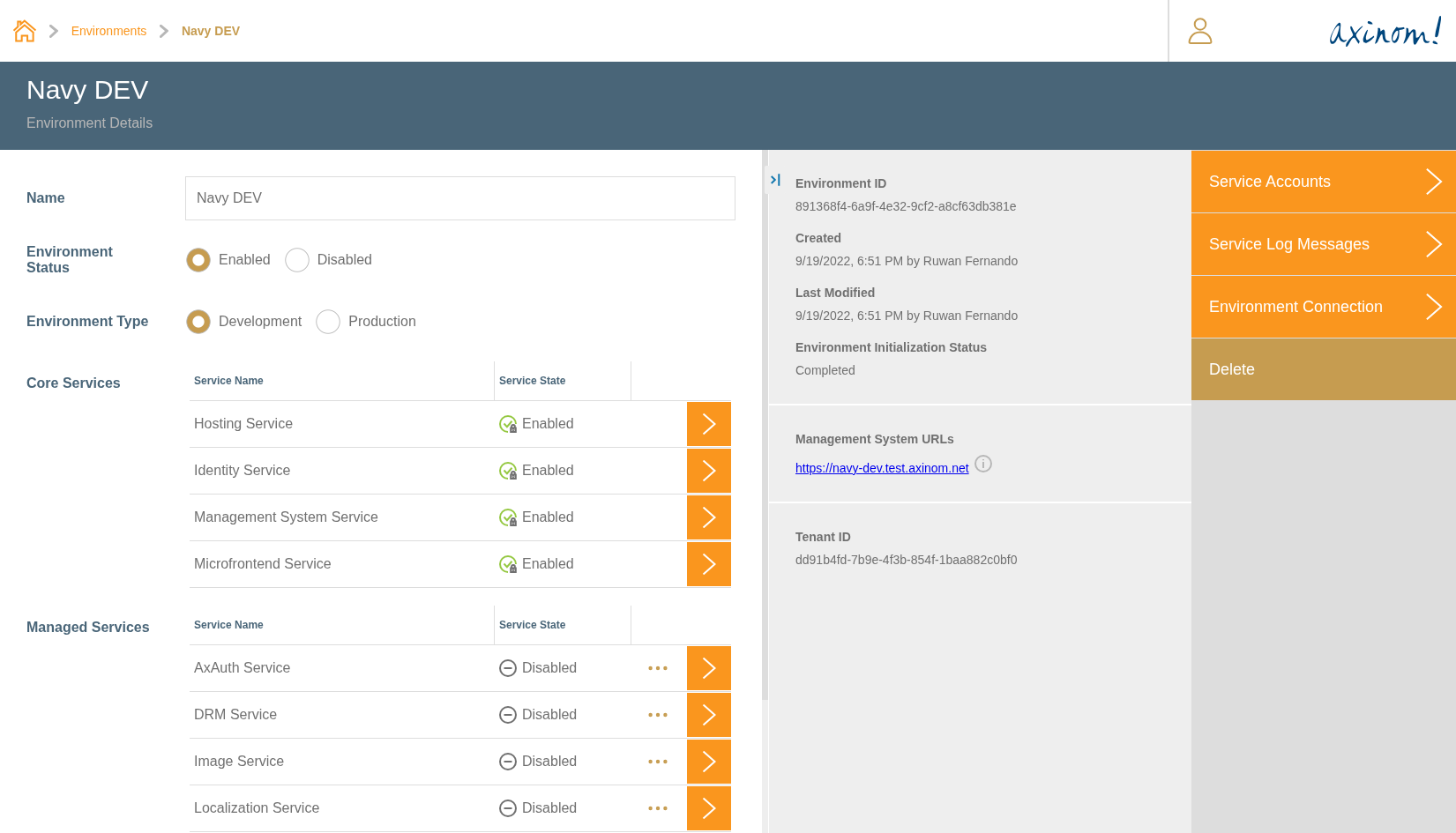
Task: Open DRM Service details arrow
Action: pyautogui.click(x=709, y=715)
